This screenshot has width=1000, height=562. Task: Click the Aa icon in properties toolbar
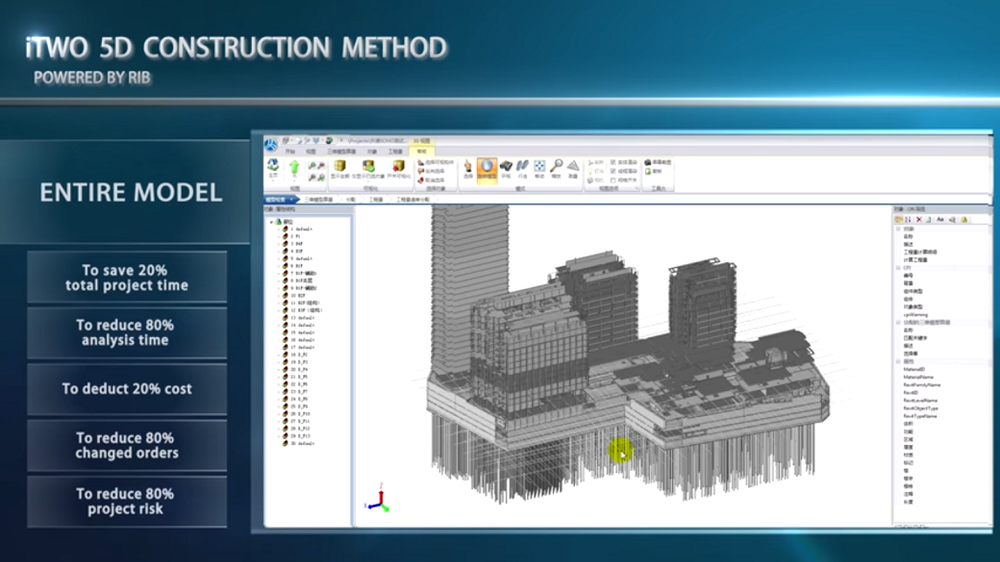(x=940, y=219)
